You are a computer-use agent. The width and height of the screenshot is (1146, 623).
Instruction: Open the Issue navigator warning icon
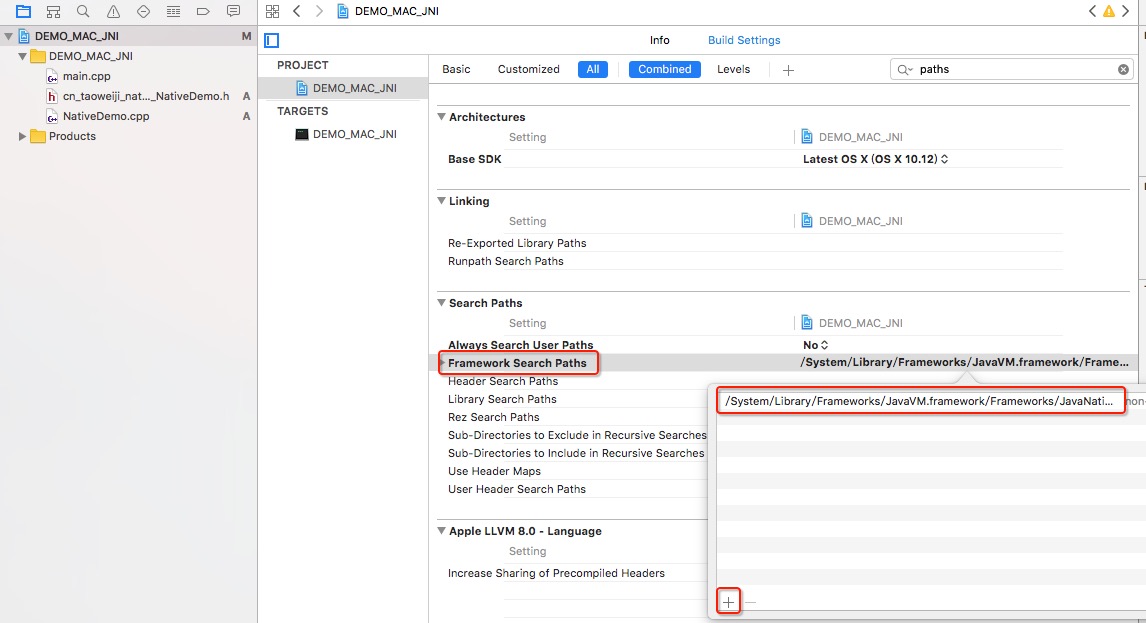coord(113,12)
